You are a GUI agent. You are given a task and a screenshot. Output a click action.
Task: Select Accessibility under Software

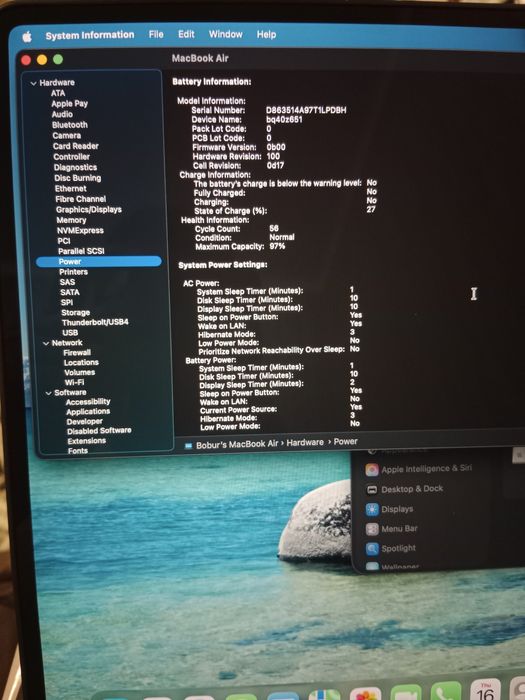click(x=88, y=402)
